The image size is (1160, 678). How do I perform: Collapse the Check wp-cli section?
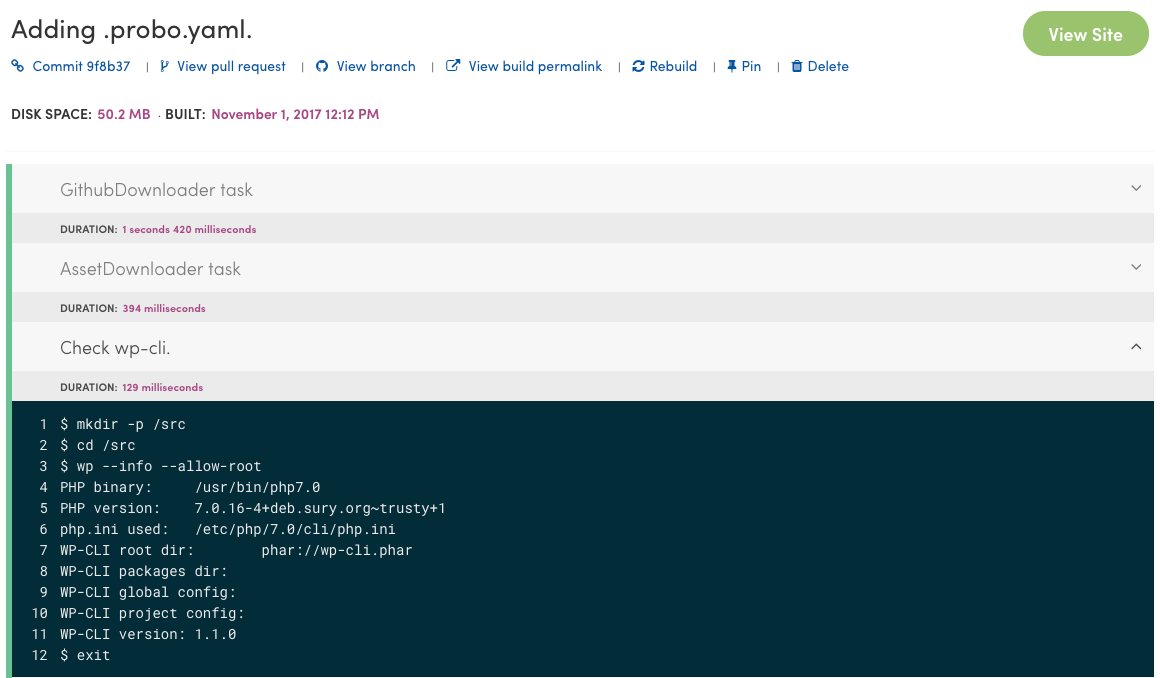pos(1136,346)
